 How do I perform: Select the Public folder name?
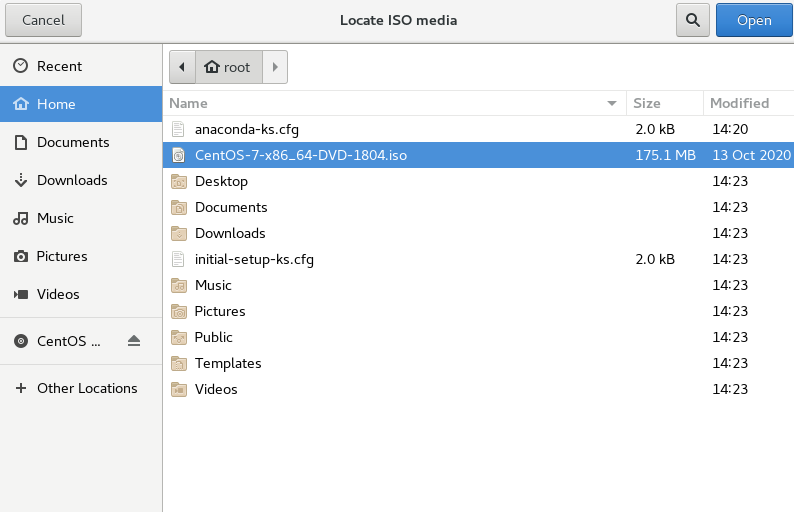point(213,337)
